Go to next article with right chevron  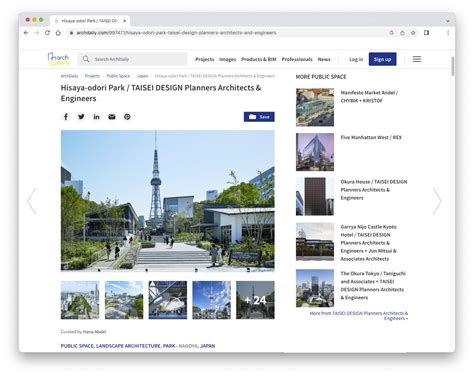(x=437, y=201)
